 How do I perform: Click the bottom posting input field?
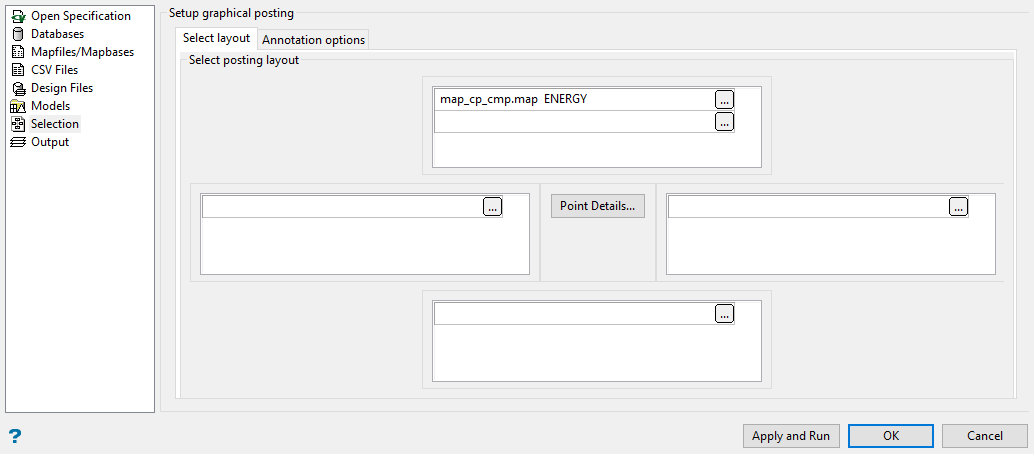(574, 314)
